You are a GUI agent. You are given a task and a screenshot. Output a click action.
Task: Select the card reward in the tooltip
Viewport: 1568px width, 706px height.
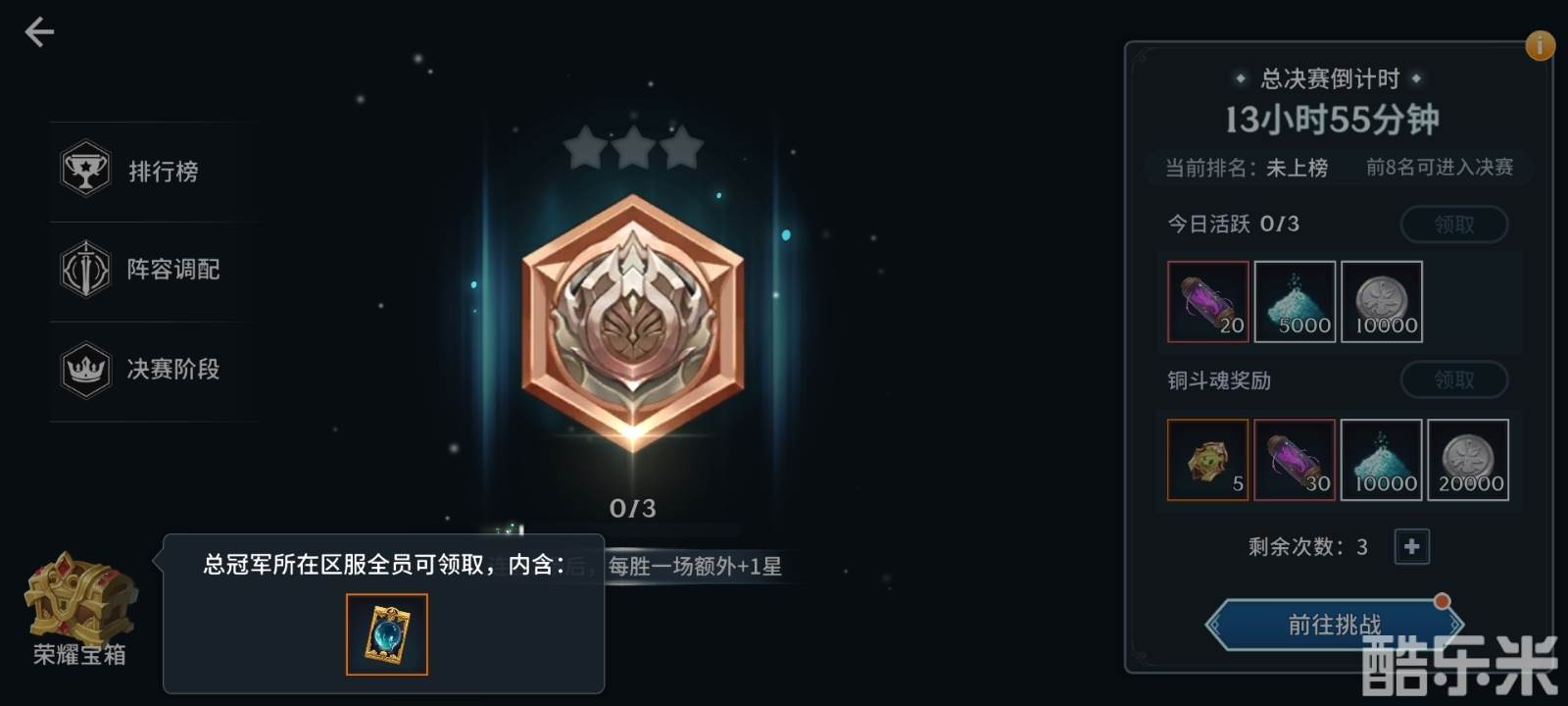[x=387, y=634]
